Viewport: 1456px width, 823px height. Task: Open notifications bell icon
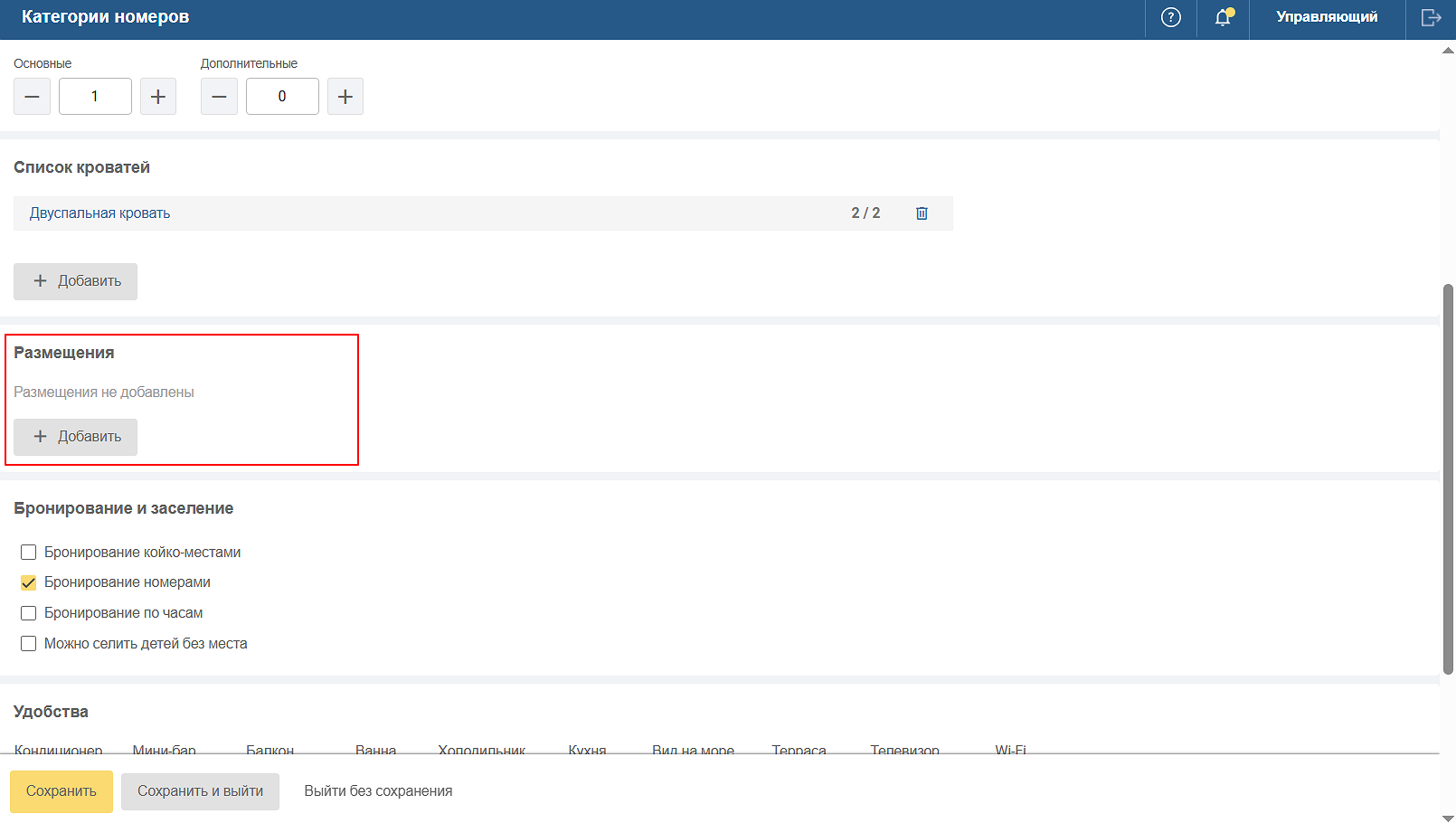tap(1223, 17)
